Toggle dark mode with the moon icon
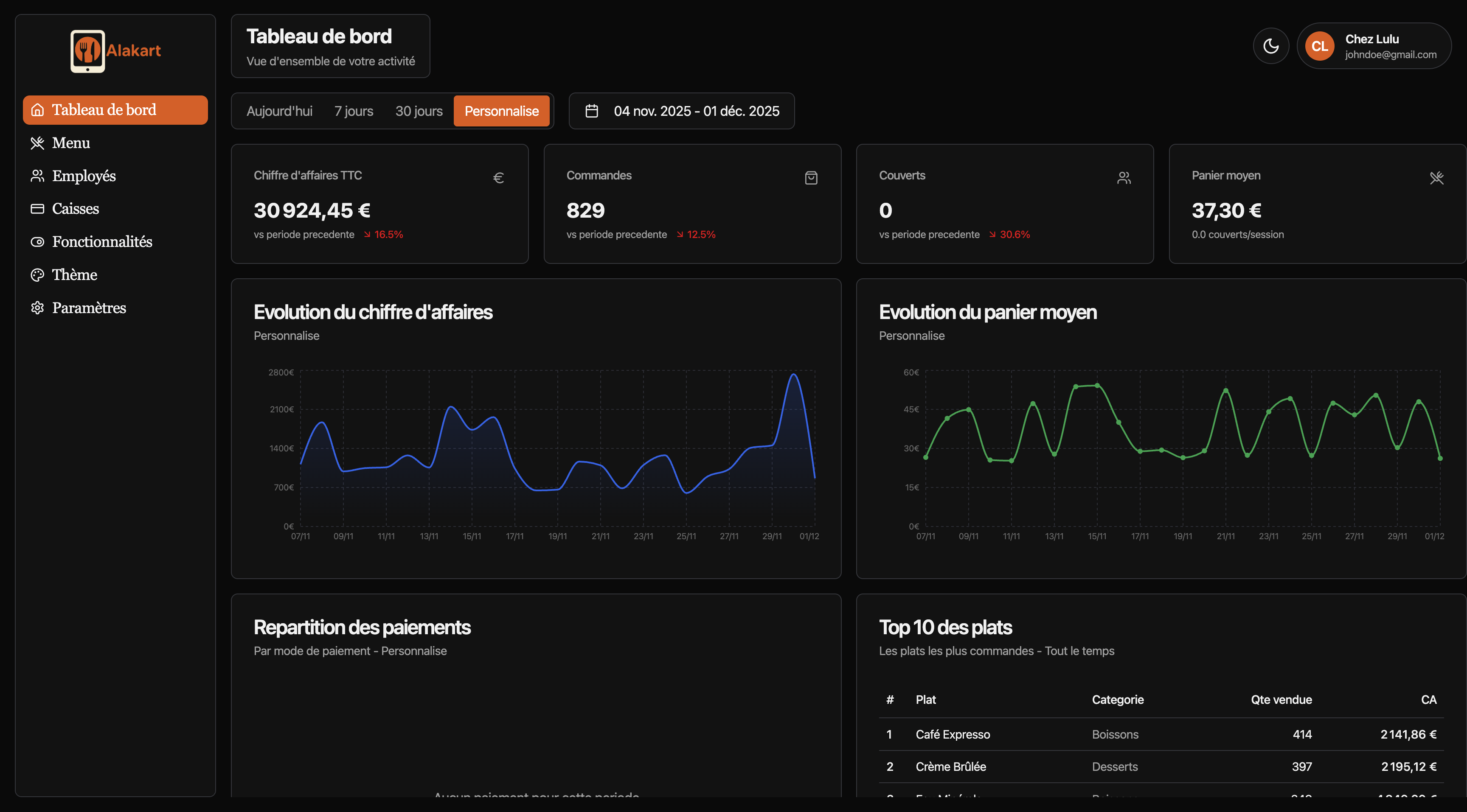 [1270, 45]
